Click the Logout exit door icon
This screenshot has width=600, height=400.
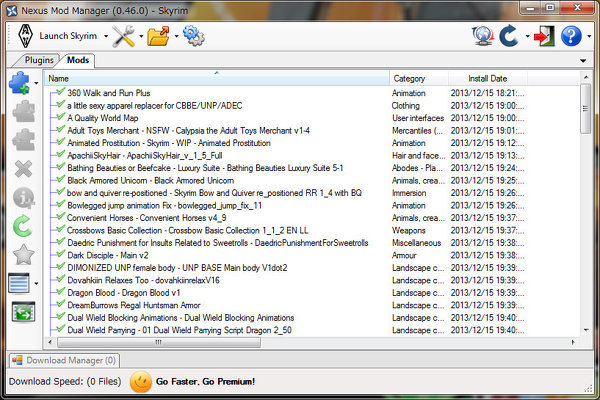tap(543, 36)
